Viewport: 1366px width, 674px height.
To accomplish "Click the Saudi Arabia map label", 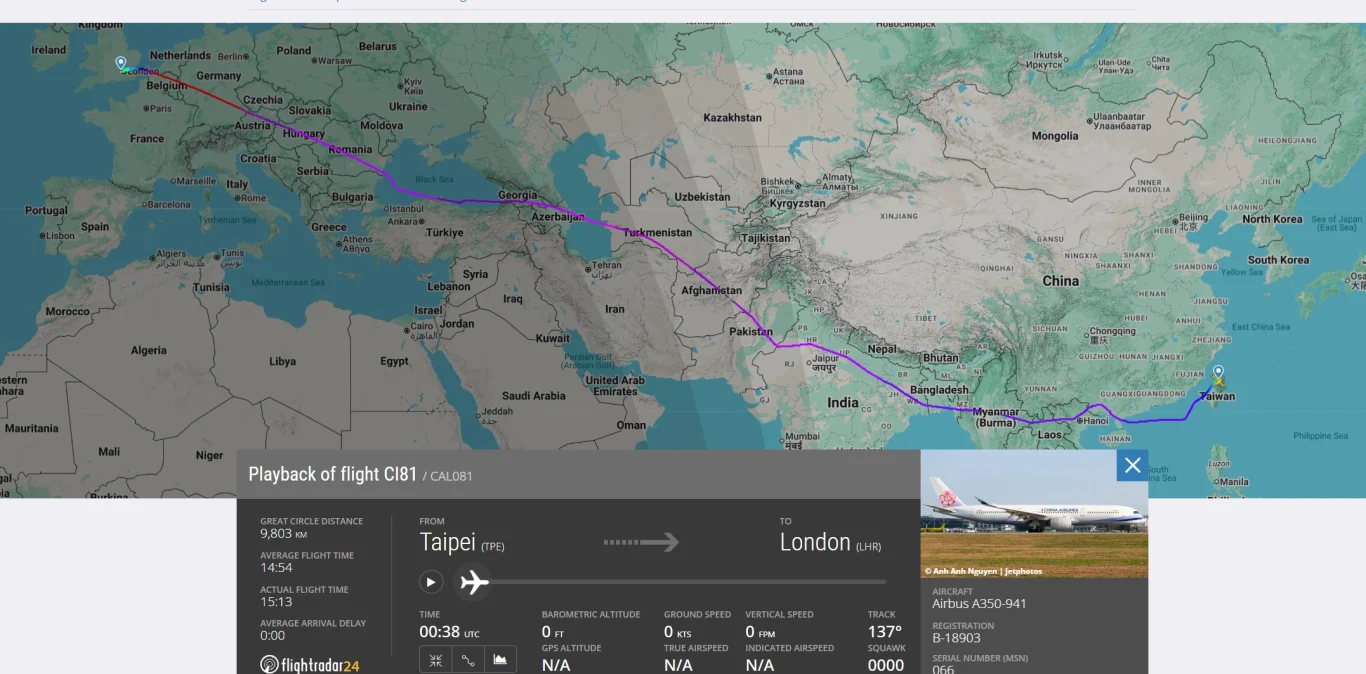I will (533, 396).
